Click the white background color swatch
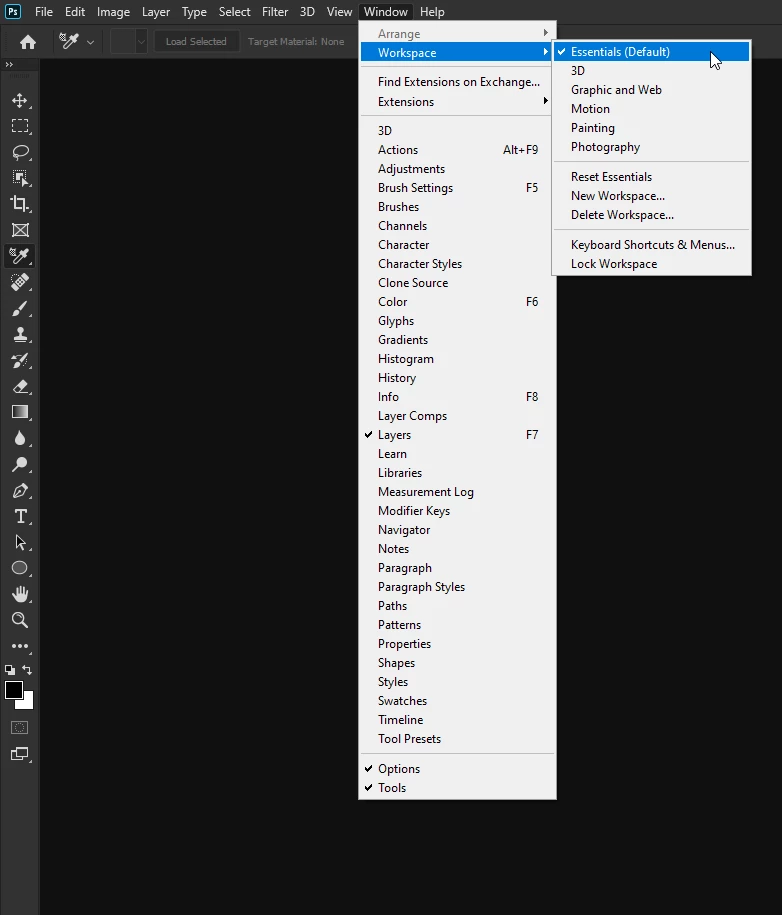 (27, 703)
